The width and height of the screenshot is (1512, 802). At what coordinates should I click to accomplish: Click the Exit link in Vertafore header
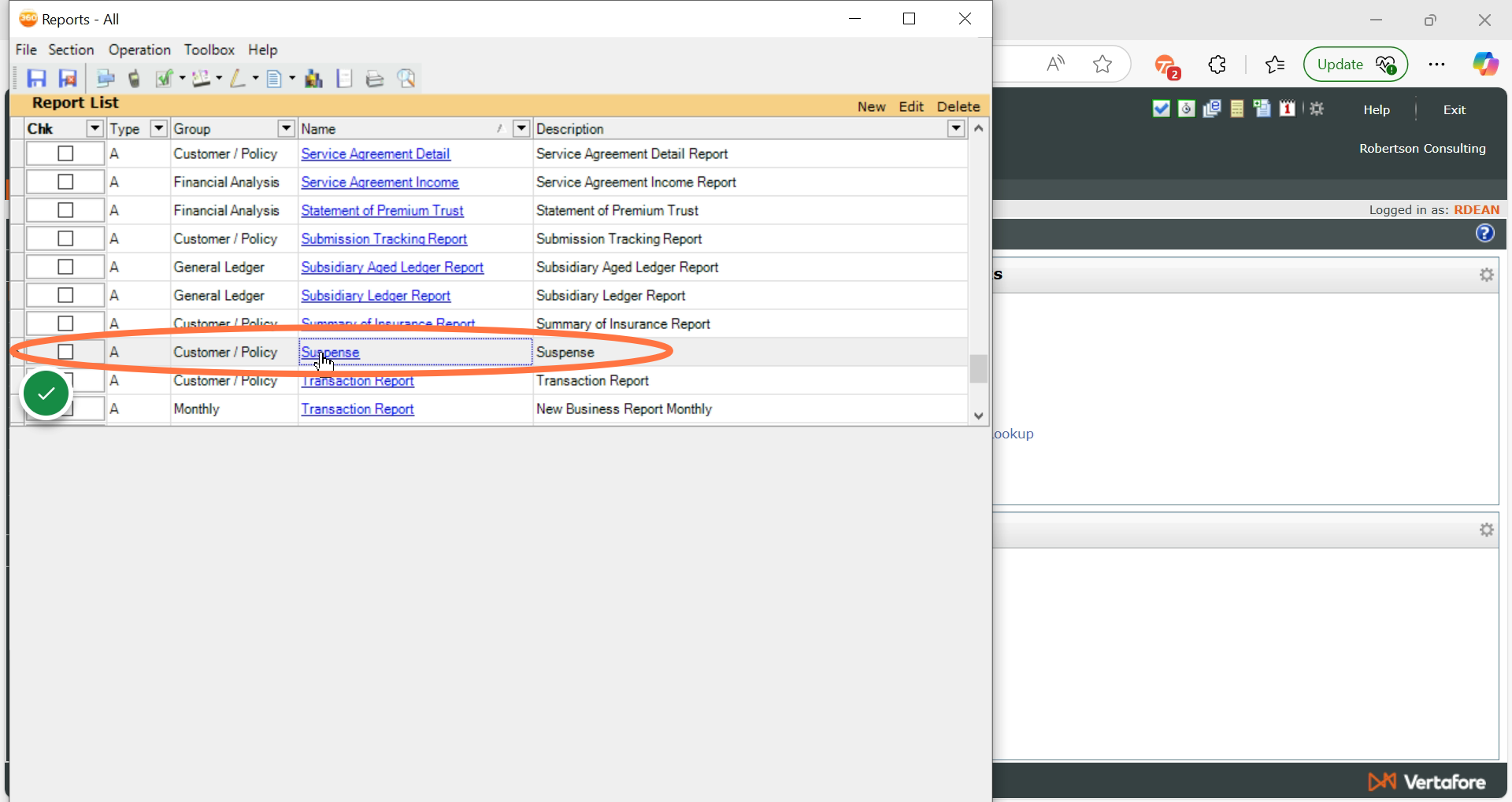coord(1454,109)
